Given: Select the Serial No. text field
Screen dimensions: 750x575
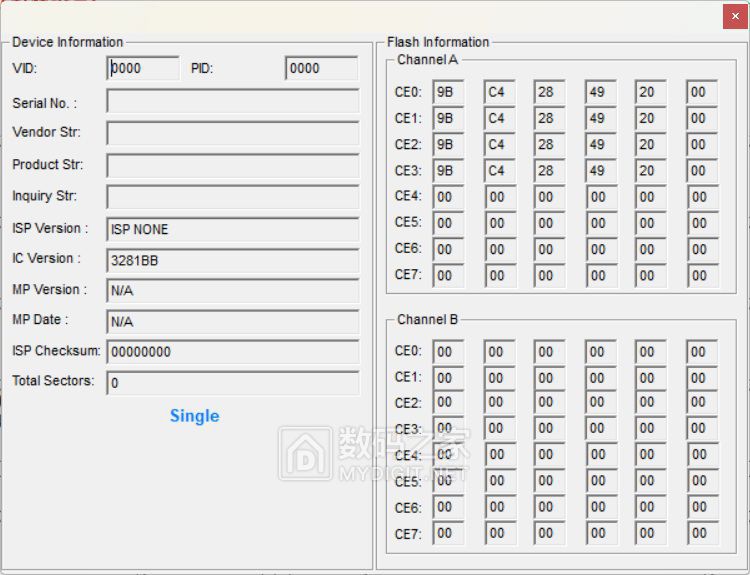Looking at the screenshot, I should tap(232, 102).
